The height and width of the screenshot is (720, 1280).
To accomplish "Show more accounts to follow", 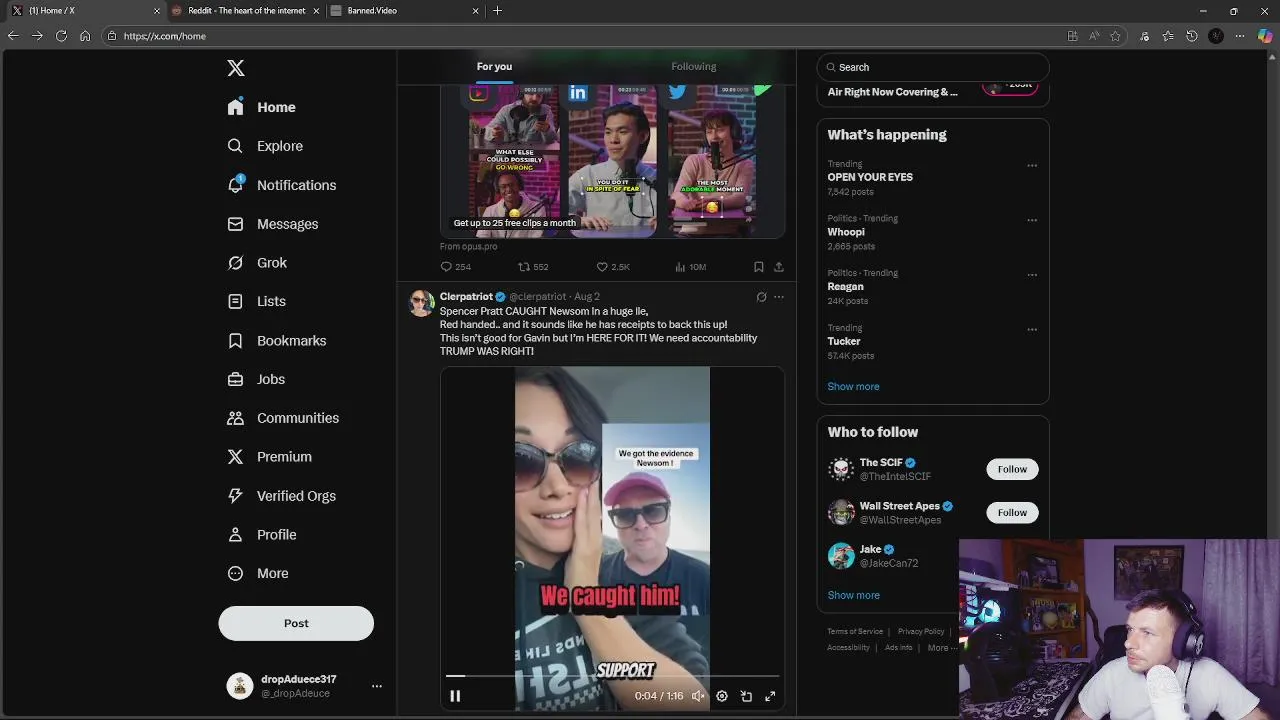I will [x=853, y=595].
